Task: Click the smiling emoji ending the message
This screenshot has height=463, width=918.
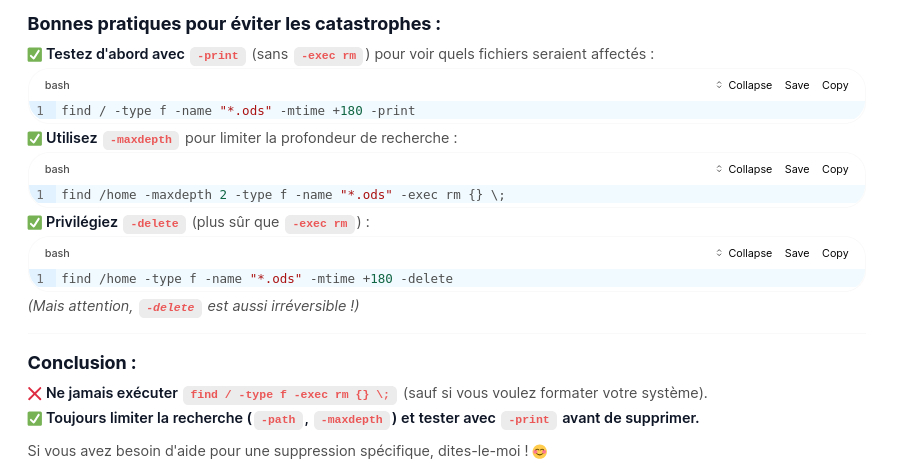Action: tap(540, 452)
